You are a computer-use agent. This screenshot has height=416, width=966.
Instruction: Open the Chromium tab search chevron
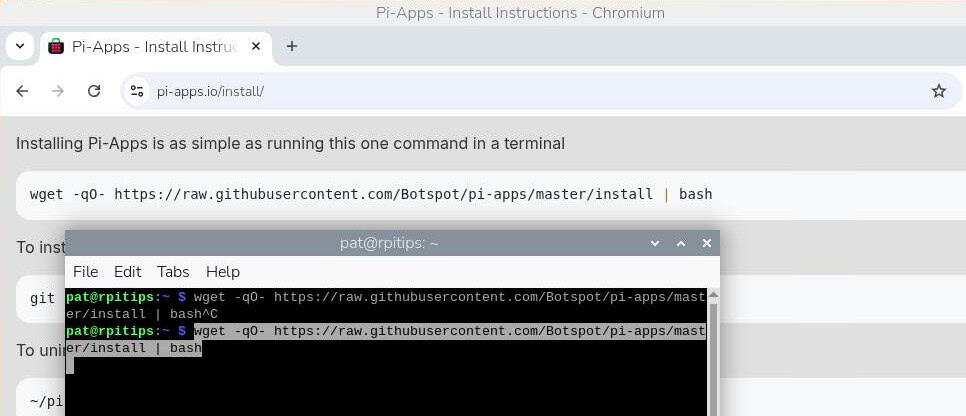pyautogui.click(x=20, y=46)
